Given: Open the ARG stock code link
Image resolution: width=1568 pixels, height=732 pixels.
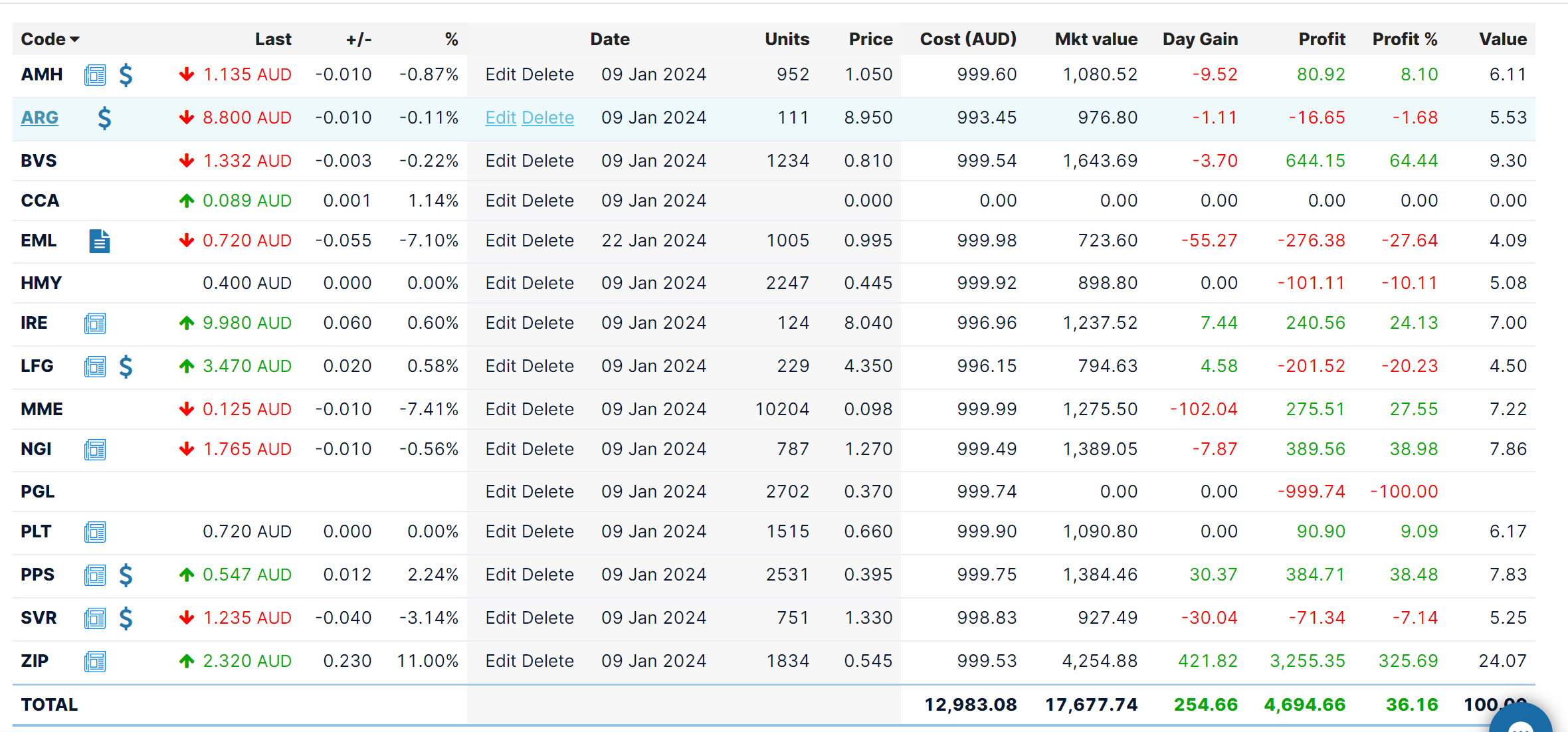Looking at the screenshot, I should [x=39, y=118].
